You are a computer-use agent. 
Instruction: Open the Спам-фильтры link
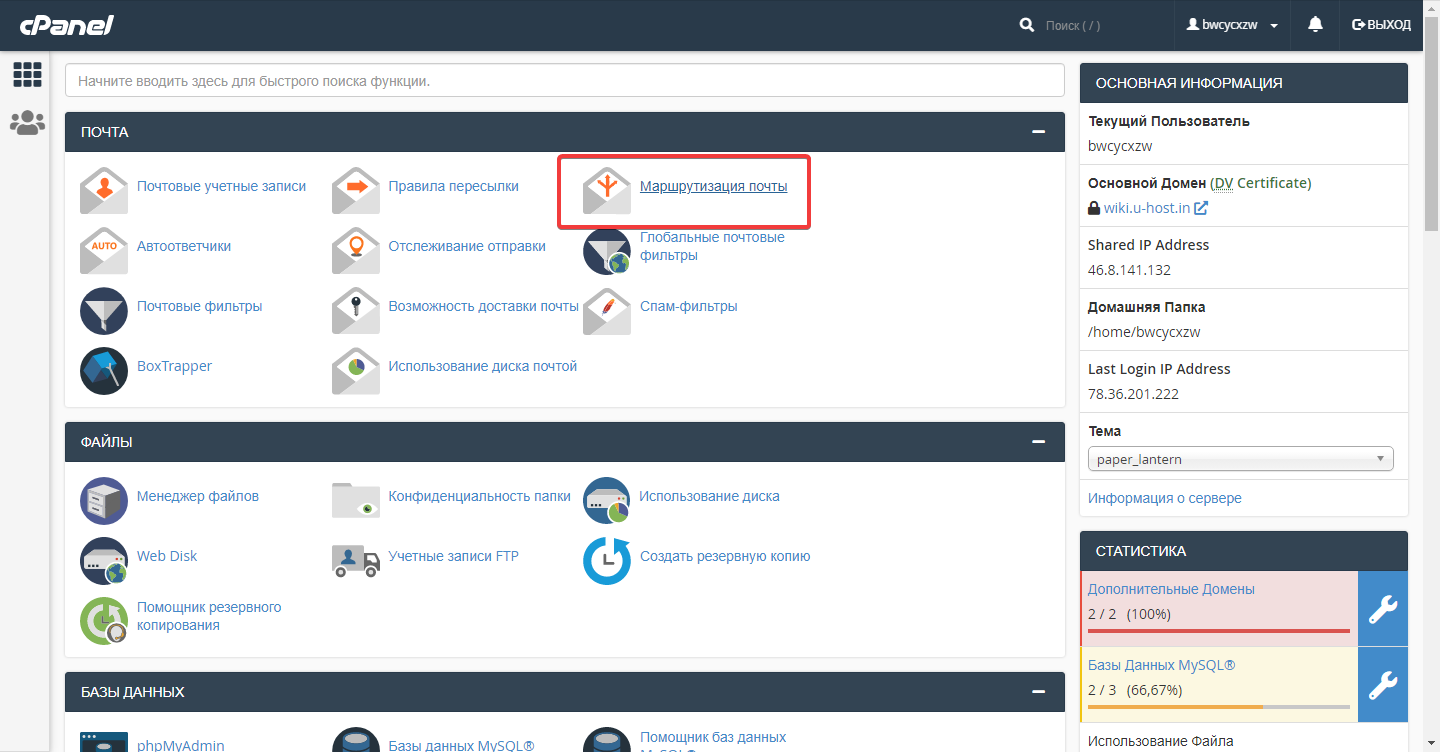pos(689,306)
